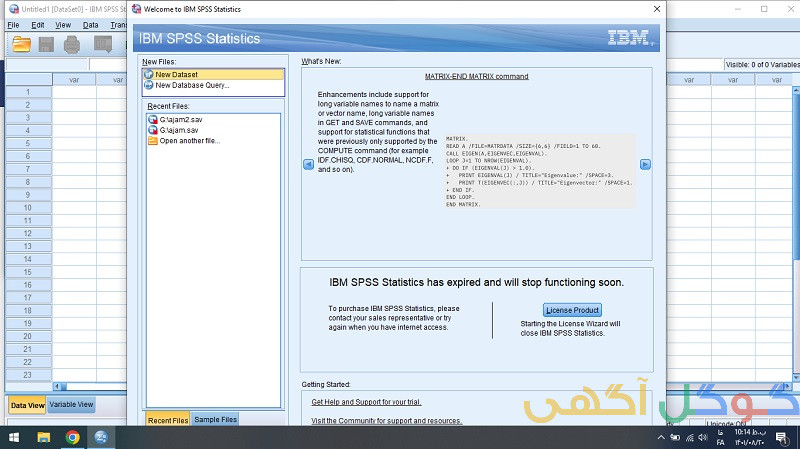Click the Windows Start button
Image resolution: width=800 pixels, height=449 pixels.
click(14, 437)
